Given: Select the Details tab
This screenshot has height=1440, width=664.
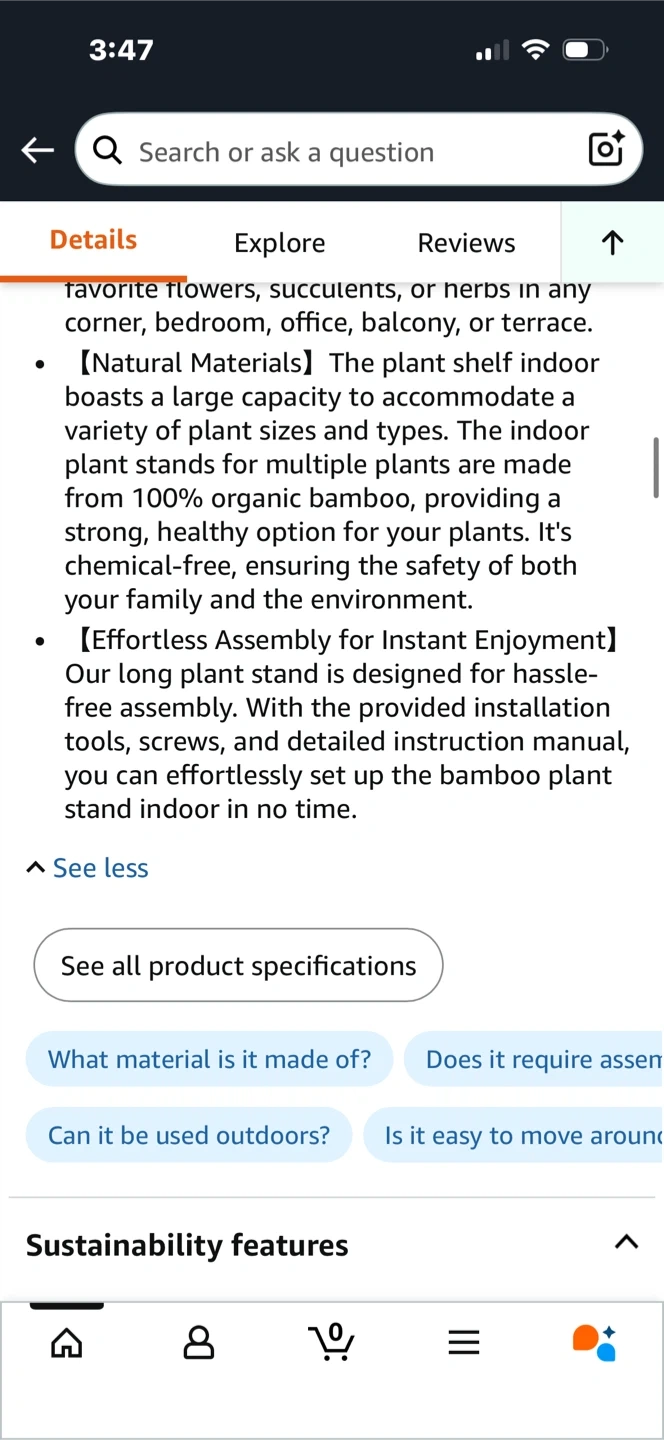Looking at the screenshot, I should pos(93,240).
